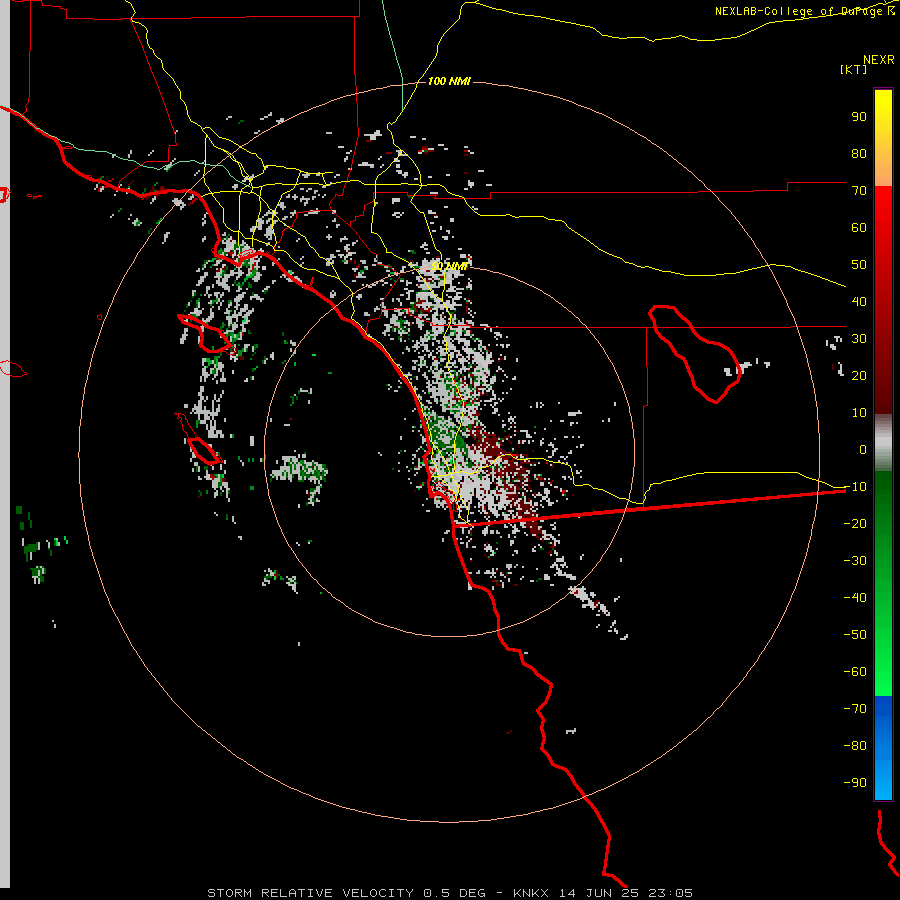
Task: Click the positive 60 scale value
Action: (x=859, y=228)
